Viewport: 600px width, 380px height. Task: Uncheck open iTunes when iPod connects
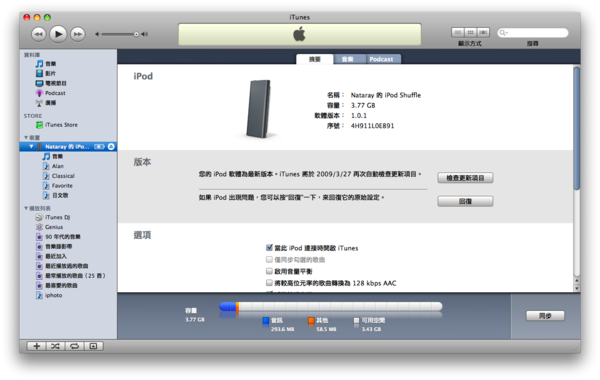coord(269,248)
